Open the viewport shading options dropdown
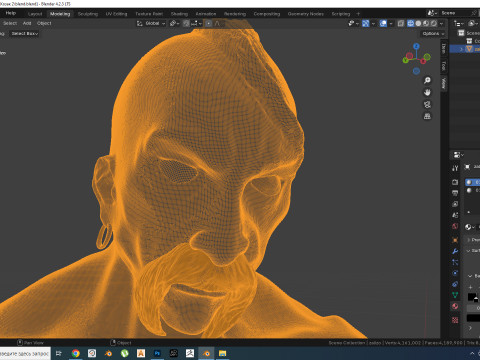 pyautogui.click(x=442, y=23)
